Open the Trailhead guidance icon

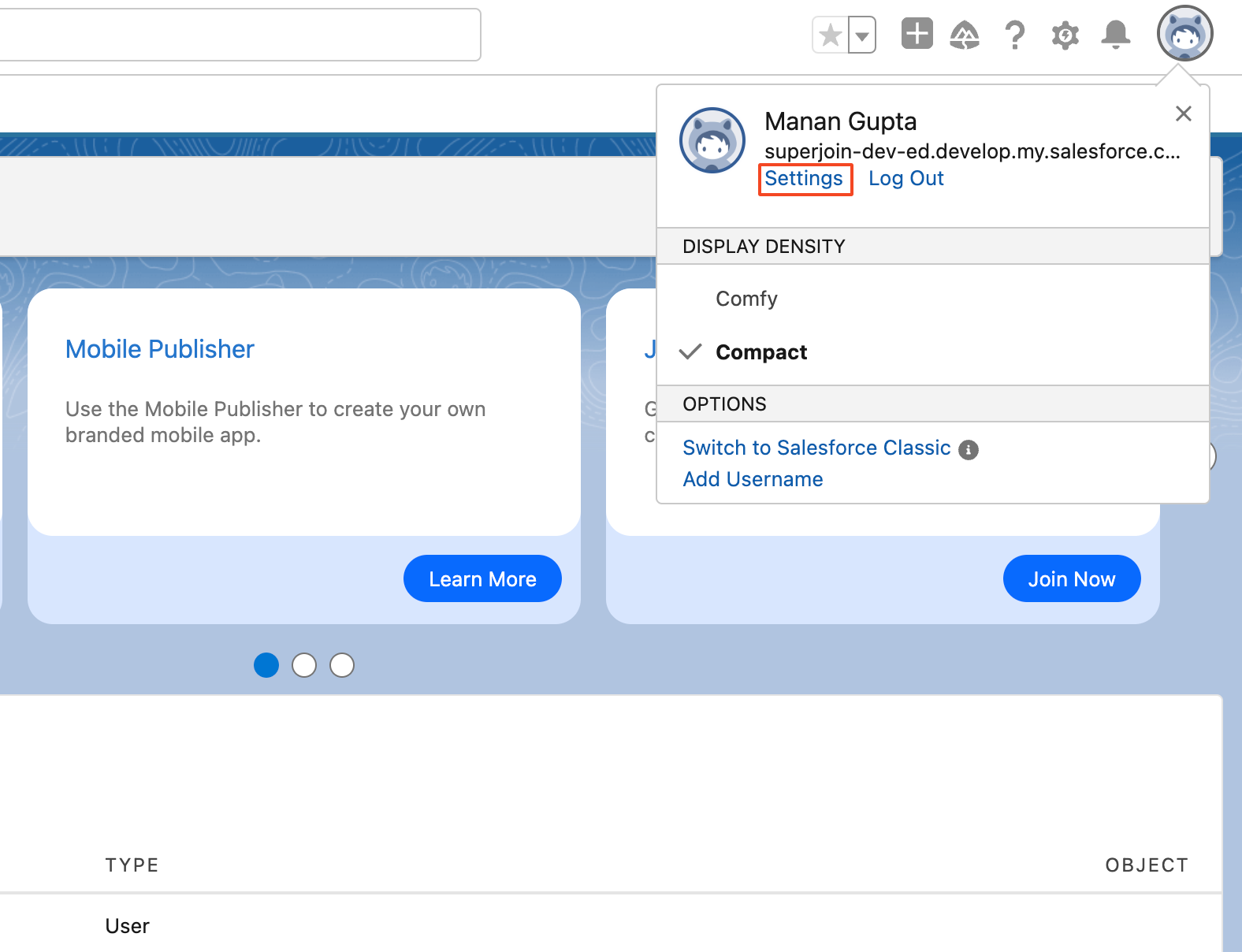pos(965,35)
